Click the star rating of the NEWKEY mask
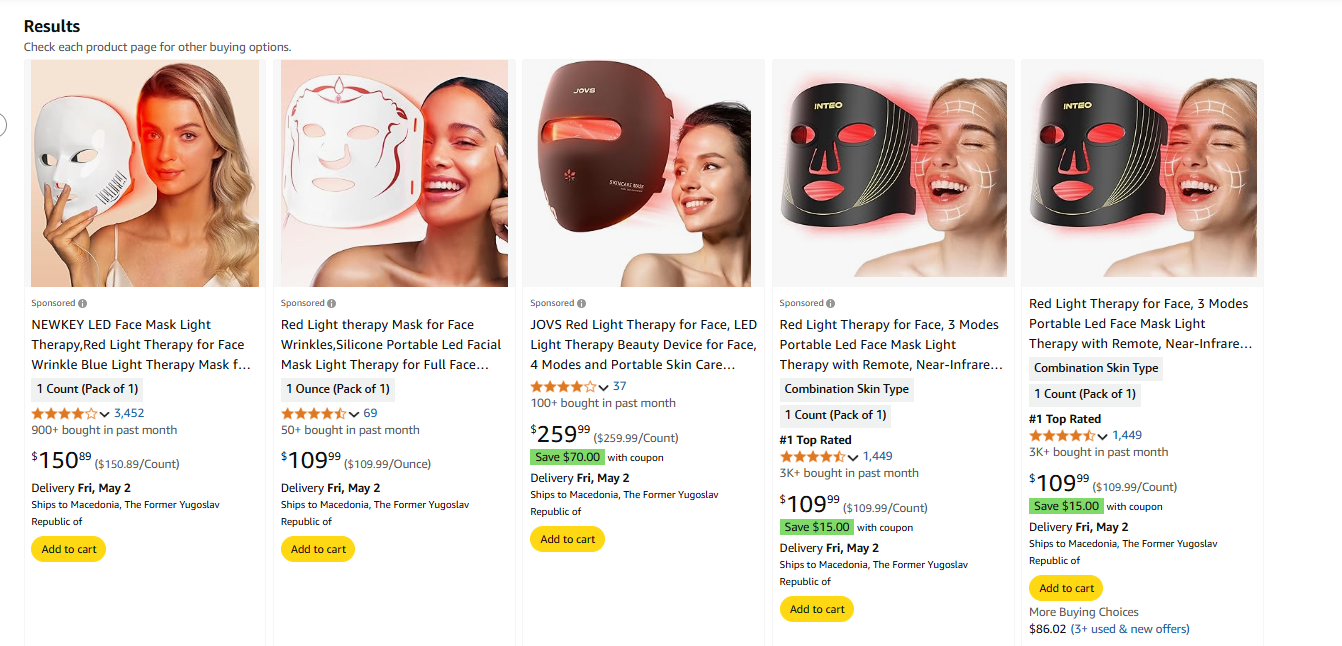Screen dimensions: 1342x646 [65, 413]
